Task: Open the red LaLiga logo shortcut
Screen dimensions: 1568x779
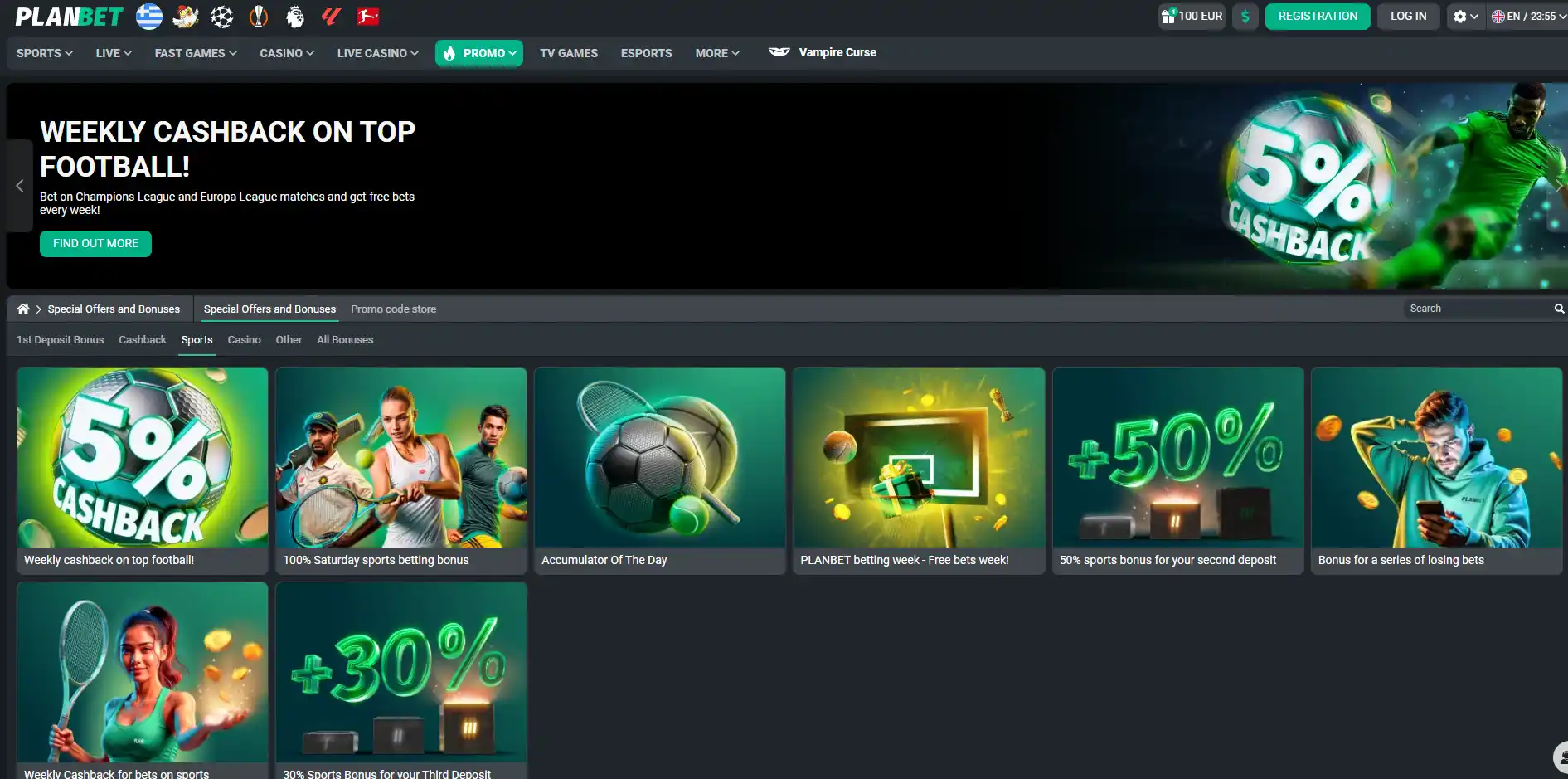Action: pyautogui.click(x=332, y=17)
